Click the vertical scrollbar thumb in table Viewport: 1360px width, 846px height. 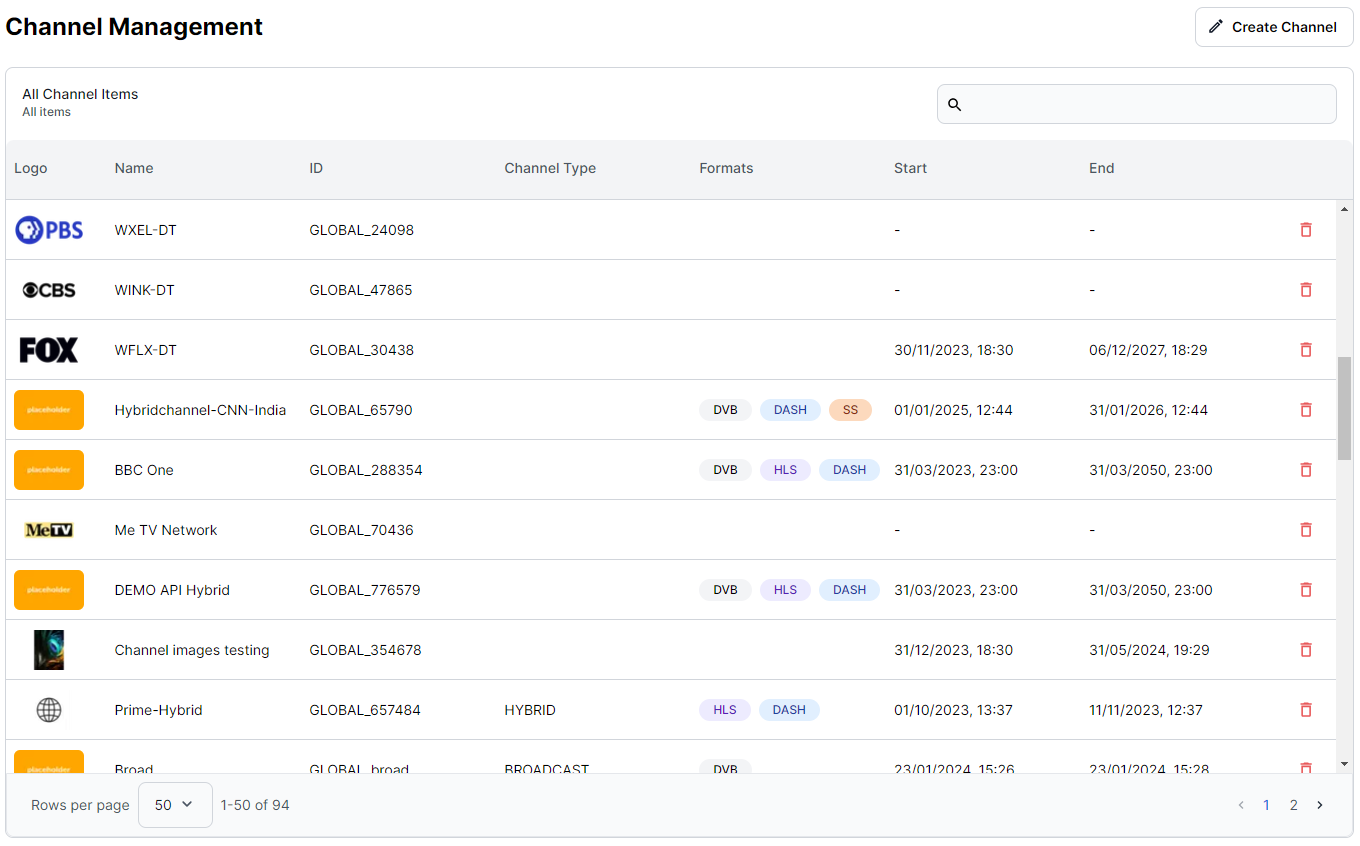click(1344, 408)
